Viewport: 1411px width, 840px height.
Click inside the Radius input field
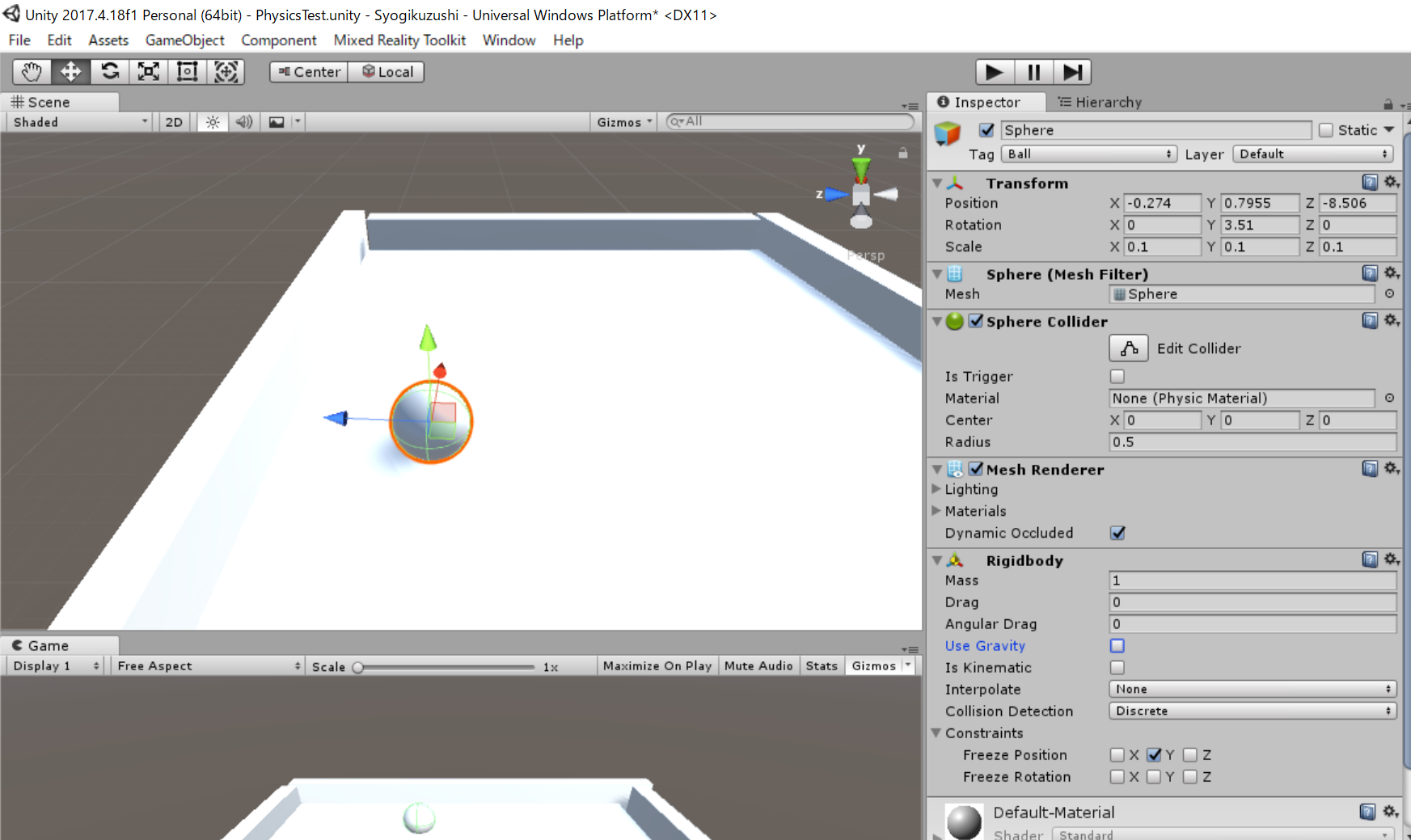(x=1252, y=441)
